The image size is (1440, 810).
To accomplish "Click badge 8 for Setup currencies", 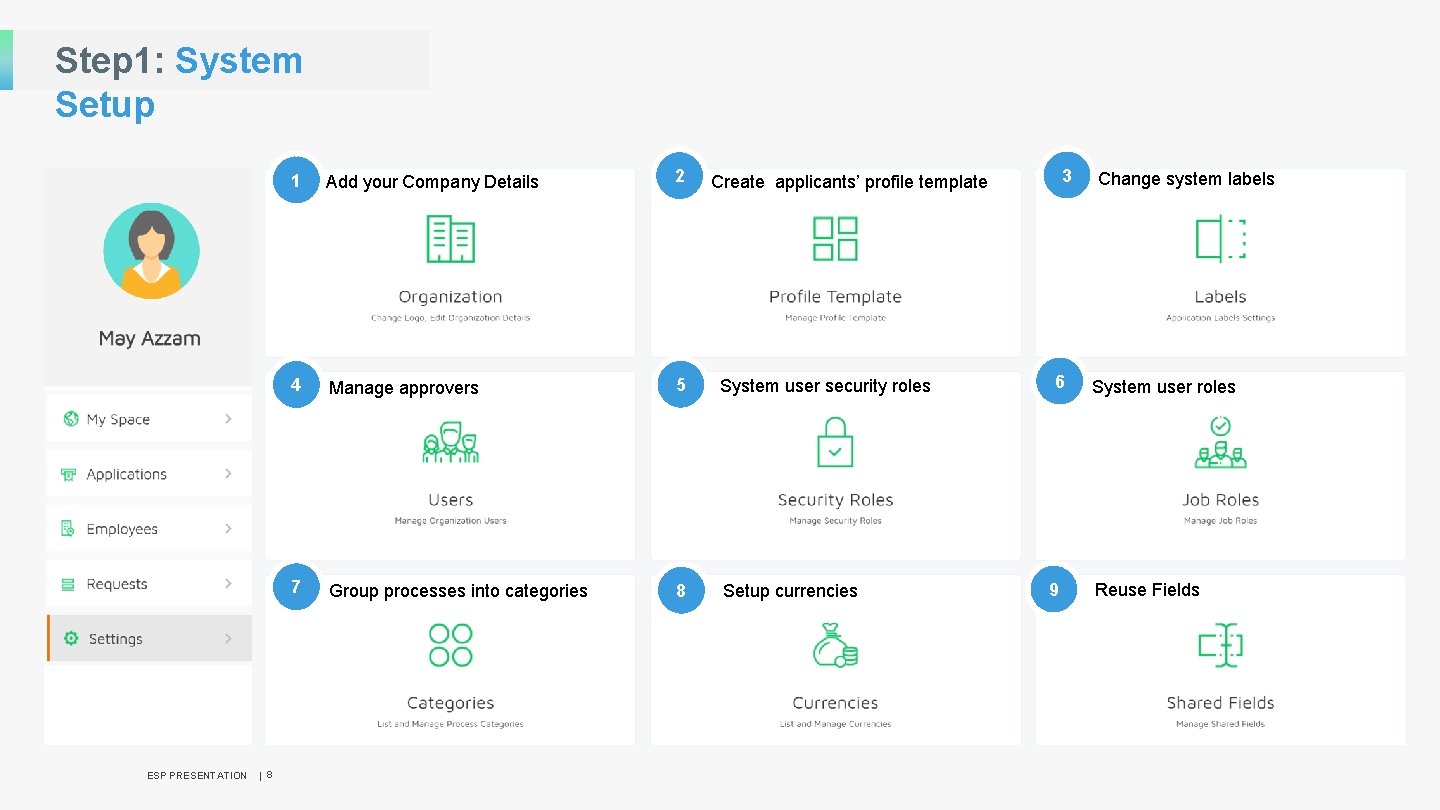I will click(x=681, y=590).
